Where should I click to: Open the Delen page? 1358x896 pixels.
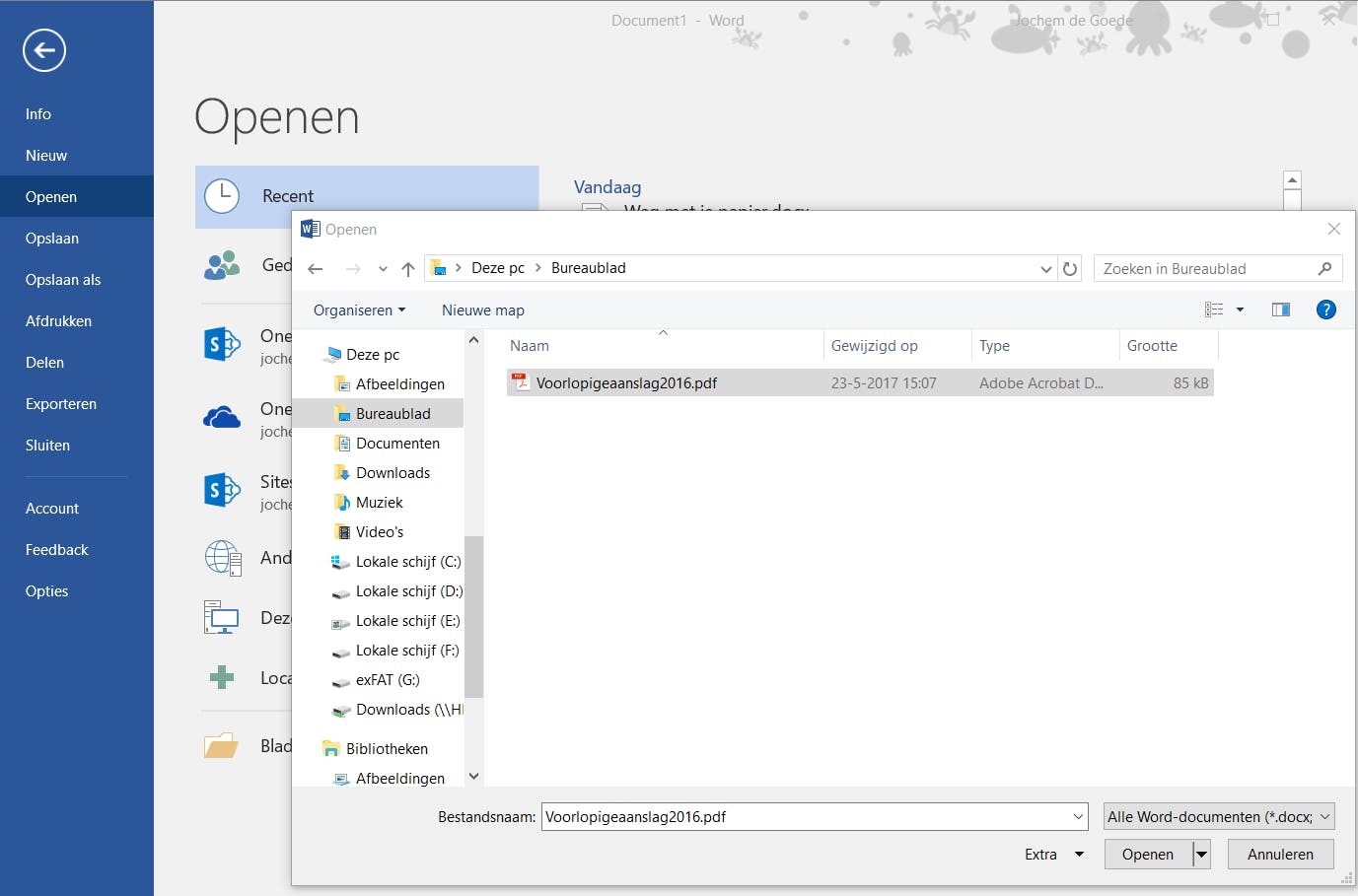pyautogui.click(x=44, y=363)
